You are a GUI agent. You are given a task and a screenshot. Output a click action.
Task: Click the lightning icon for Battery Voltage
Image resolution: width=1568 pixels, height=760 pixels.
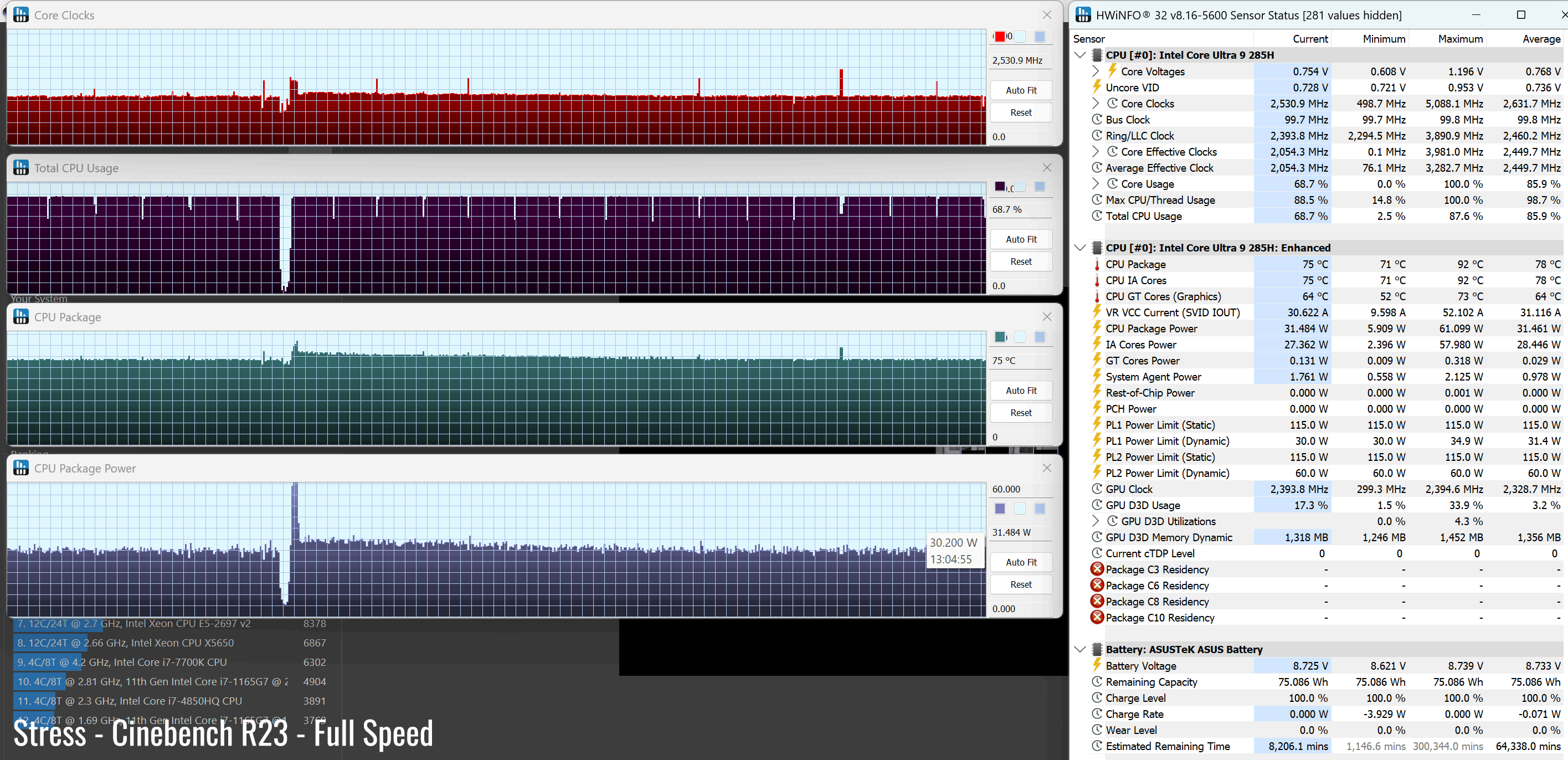point(1097,665)
